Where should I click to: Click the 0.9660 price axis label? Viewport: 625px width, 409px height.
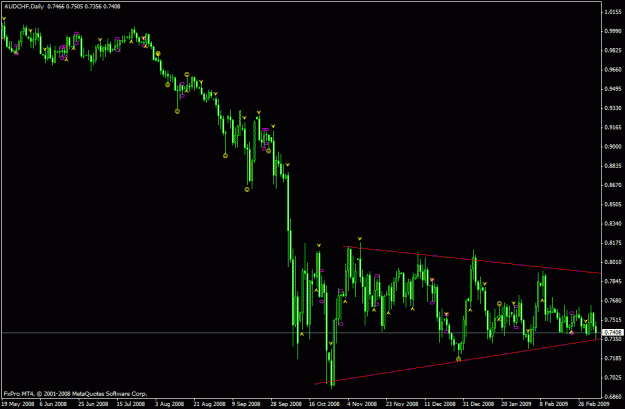613,69
